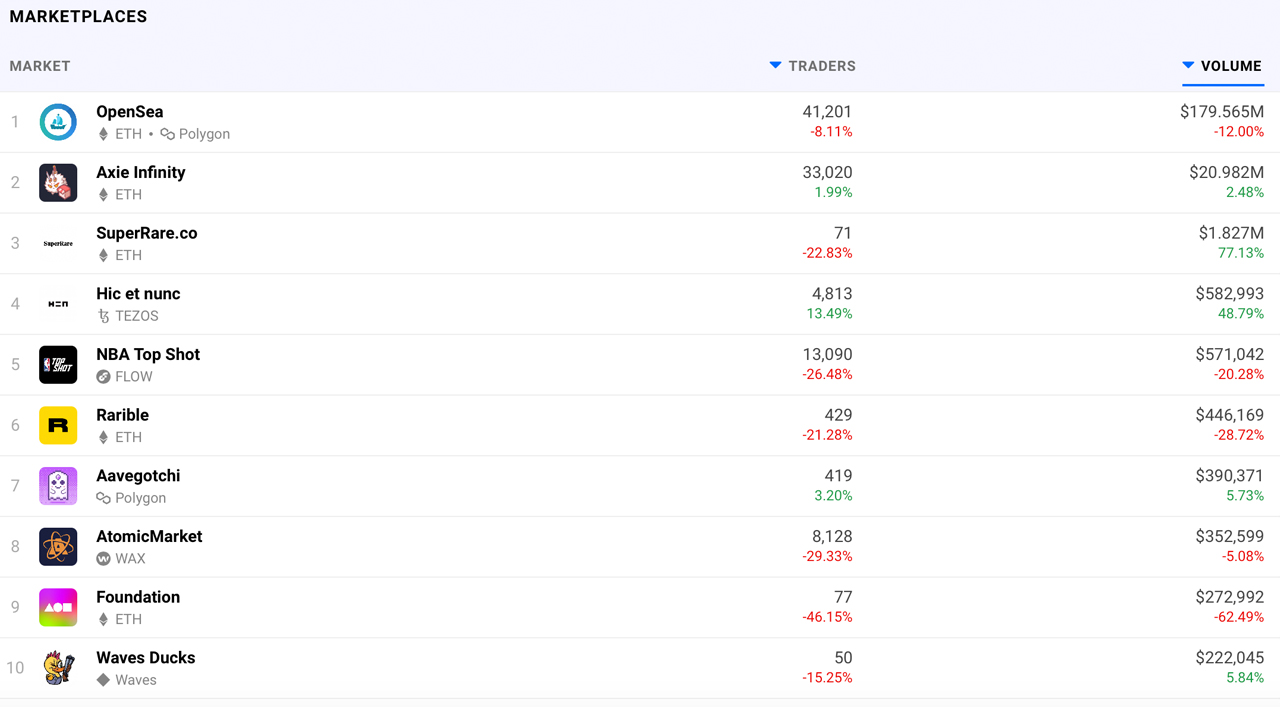Open the Foundation marketplace link
The width and height of the screenshot is (1280, 720).
click(138, 597)
